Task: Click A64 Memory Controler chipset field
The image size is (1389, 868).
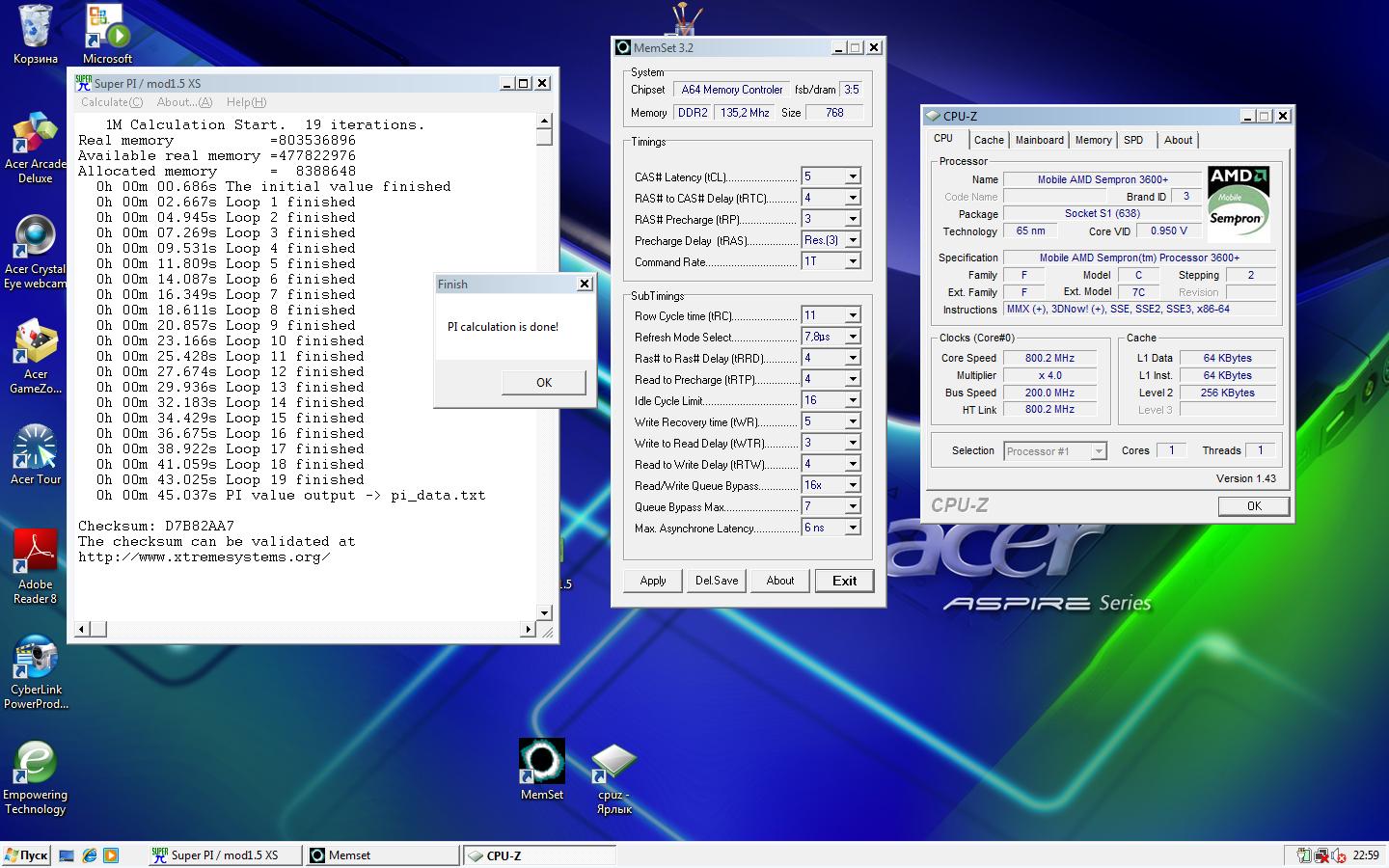Action: (731, 90)
